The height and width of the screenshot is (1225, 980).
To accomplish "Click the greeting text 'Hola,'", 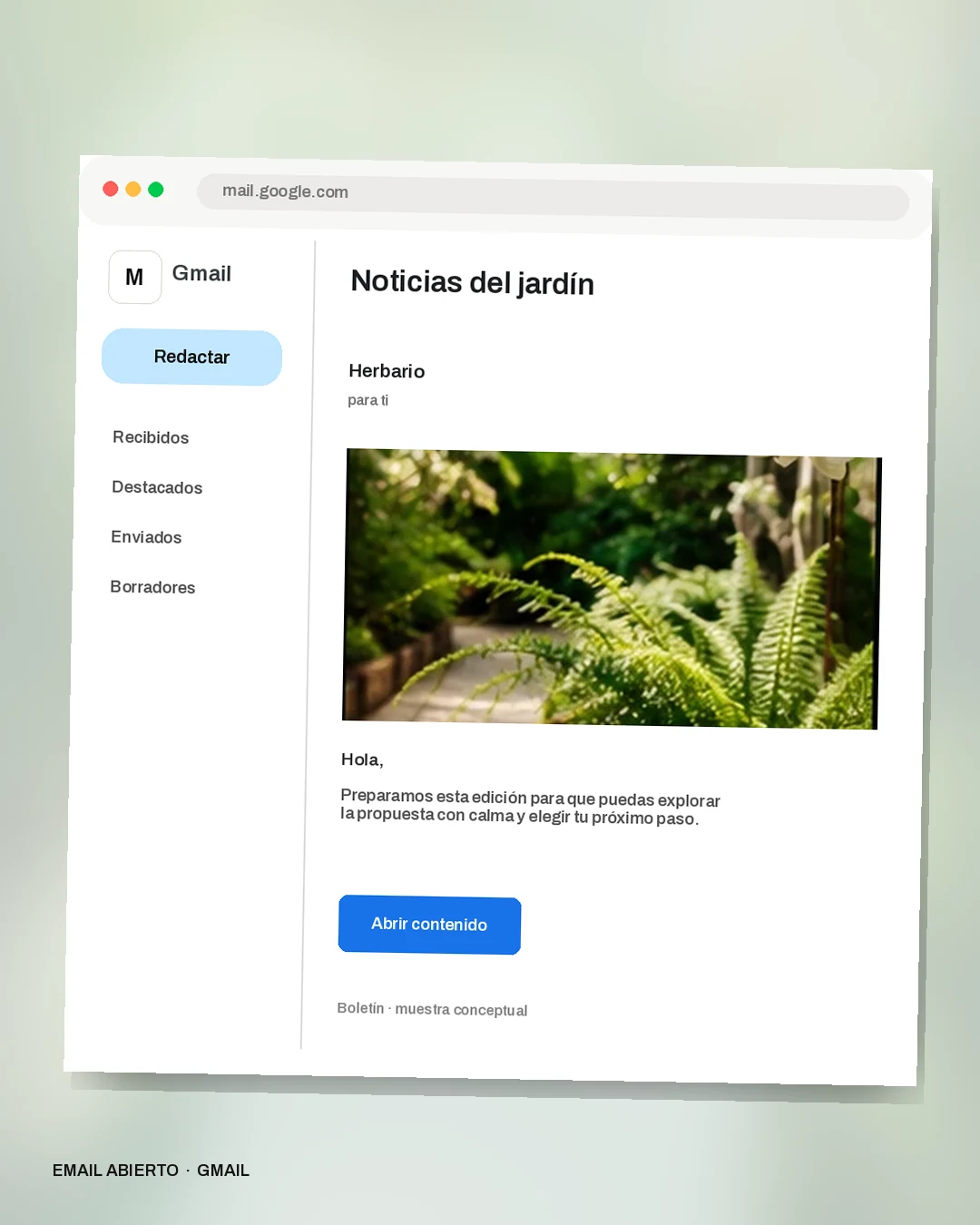I will pos(362,759).
